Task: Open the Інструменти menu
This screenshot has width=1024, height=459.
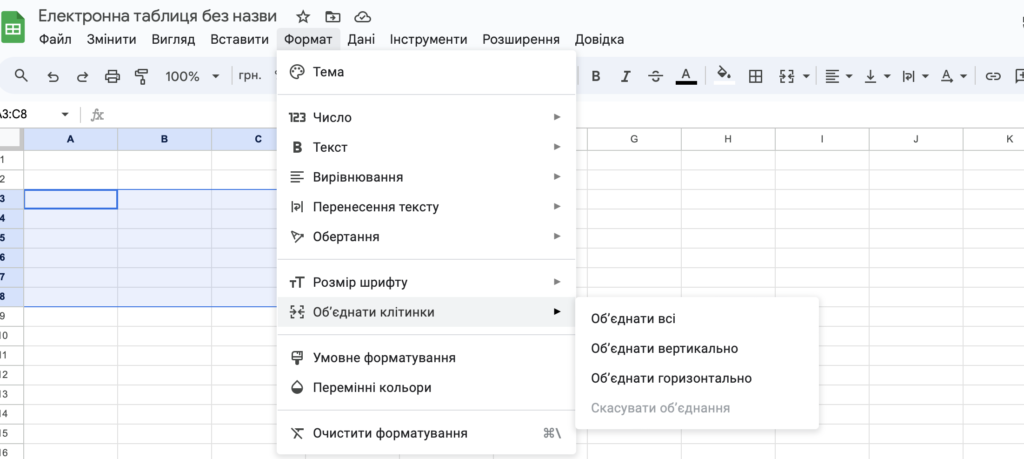Action: (x=428, y=39)
